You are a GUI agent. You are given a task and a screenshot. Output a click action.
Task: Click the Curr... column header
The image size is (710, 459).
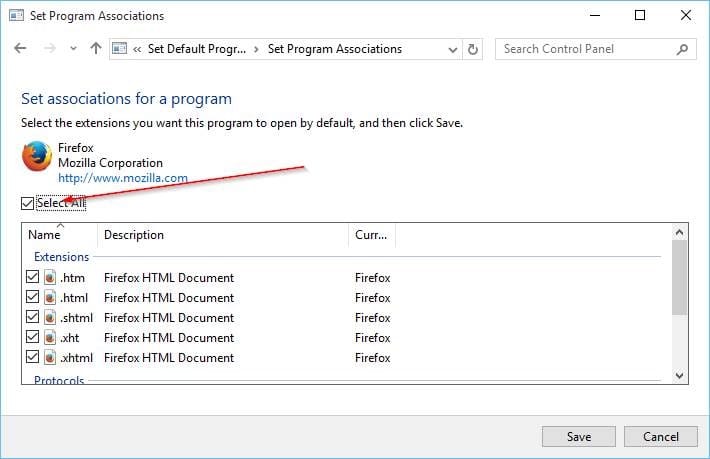pos(372,235)
